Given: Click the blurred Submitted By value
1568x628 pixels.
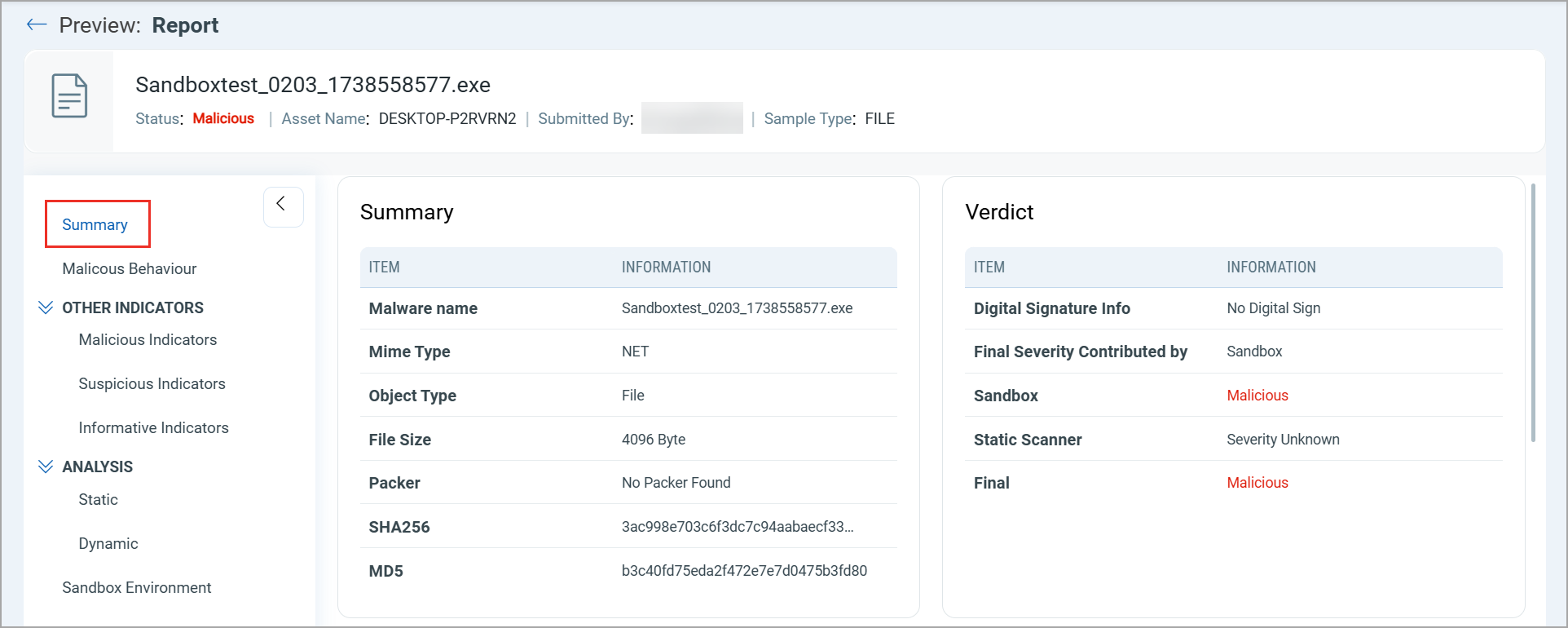Looking at the screenshot, I should coord(692,117).
